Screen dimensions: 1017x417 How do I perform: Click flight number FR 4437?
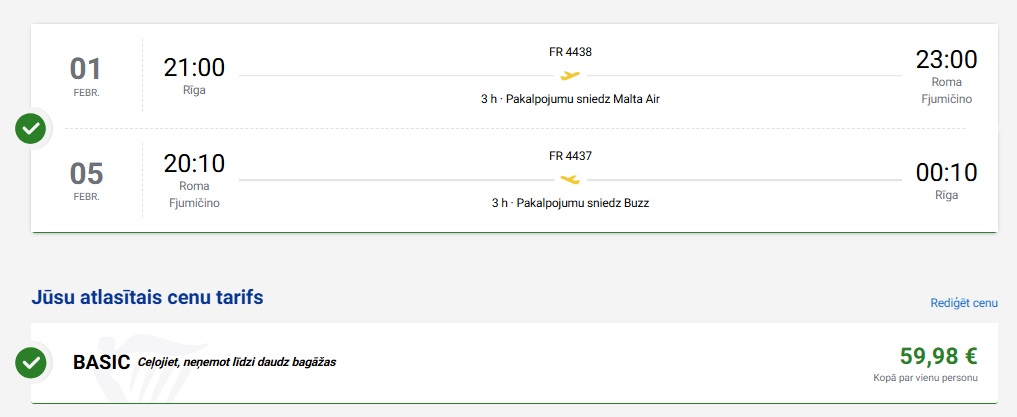click(x=570, y=155)
